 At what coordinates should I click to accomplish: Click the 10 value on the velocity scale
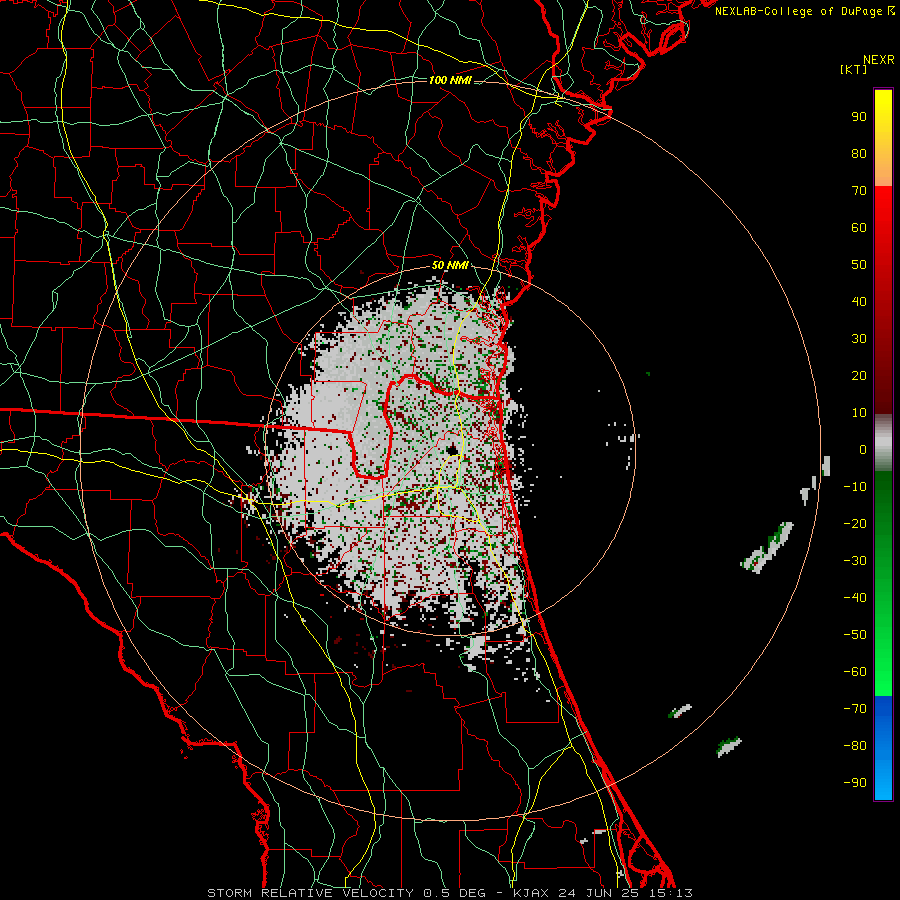tap(859, 413)
